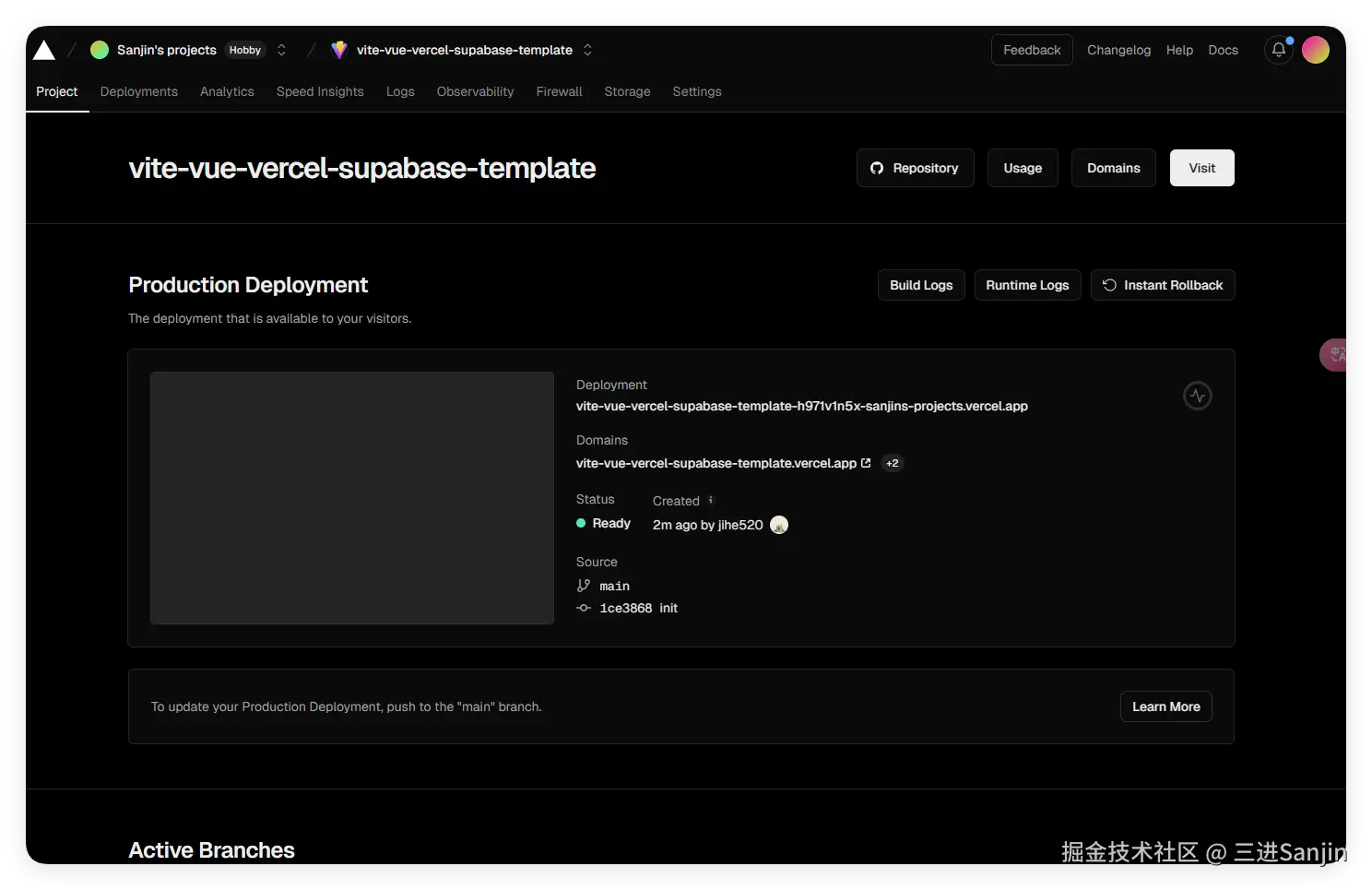Image resolution: width=1372 pixels, height=890 pixels.
Task: Open the deployment preview thumbnail
Action: [352, 498]
